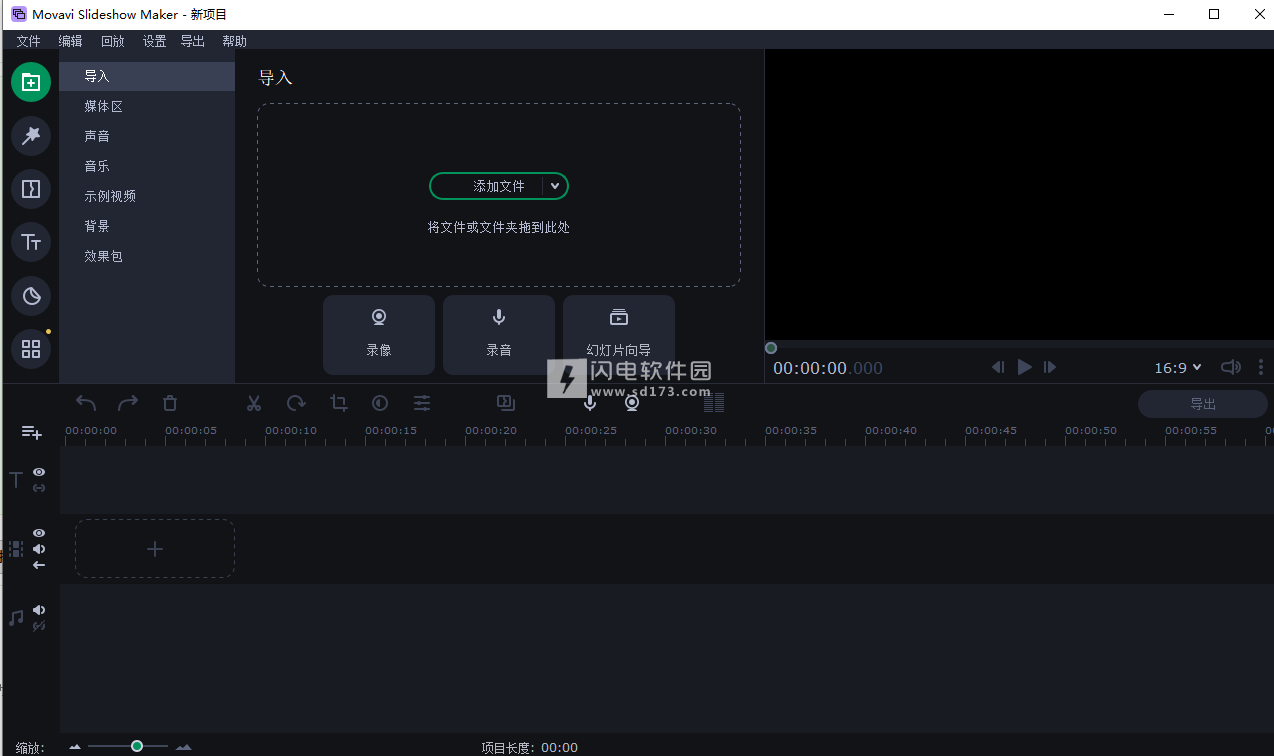
Task: Click the 录音 record audio button
Action: tap(499, 335)
